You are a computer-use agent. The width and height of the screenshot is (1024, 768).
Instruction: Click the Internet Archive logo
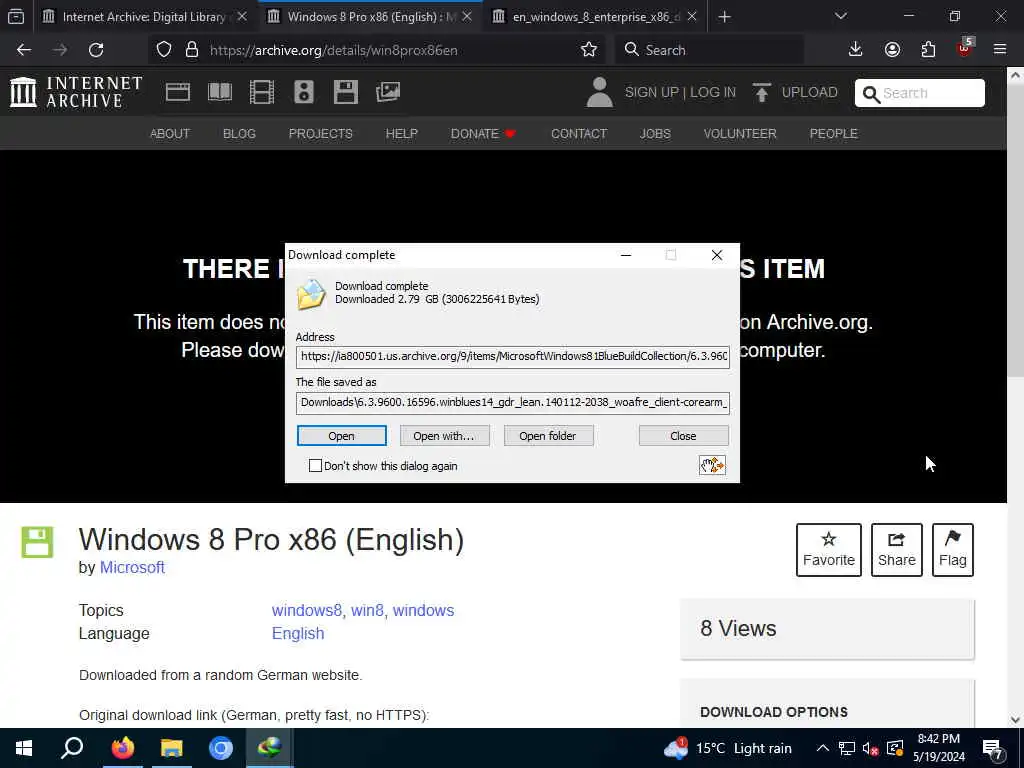76,92
